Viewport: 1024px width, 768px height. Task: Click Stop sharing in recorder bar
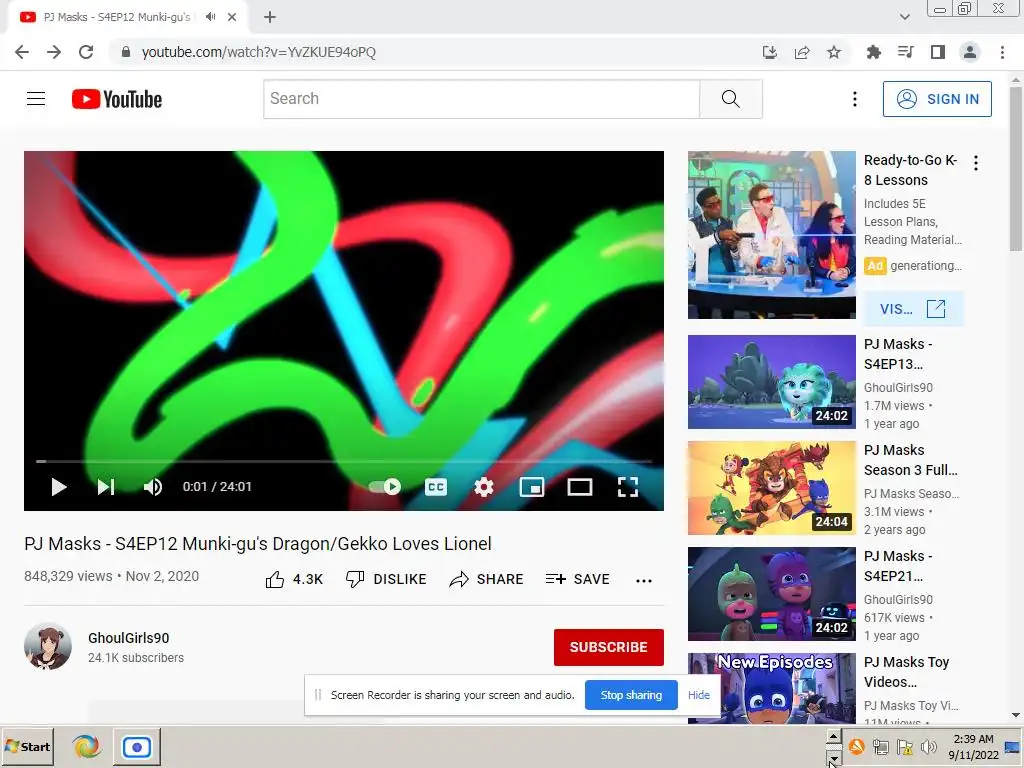631,695
